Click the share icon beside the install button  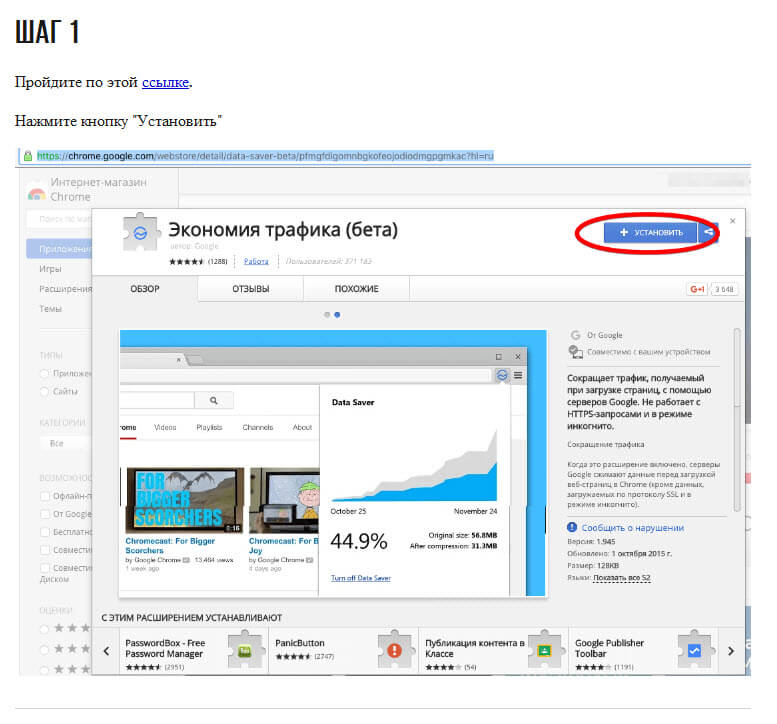709,232
